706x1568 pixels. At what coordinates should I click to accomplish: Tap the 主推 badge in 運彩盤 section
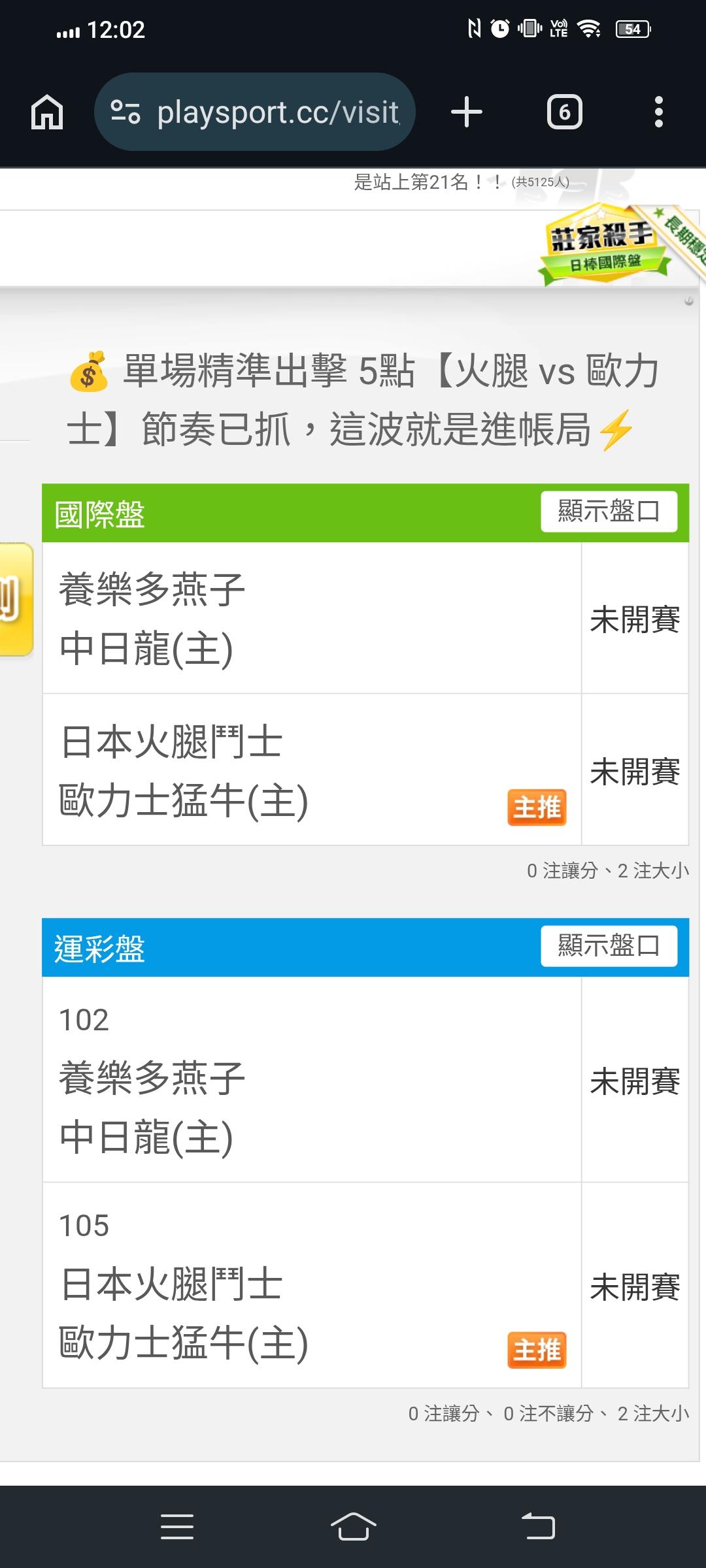click(537, 1350)
